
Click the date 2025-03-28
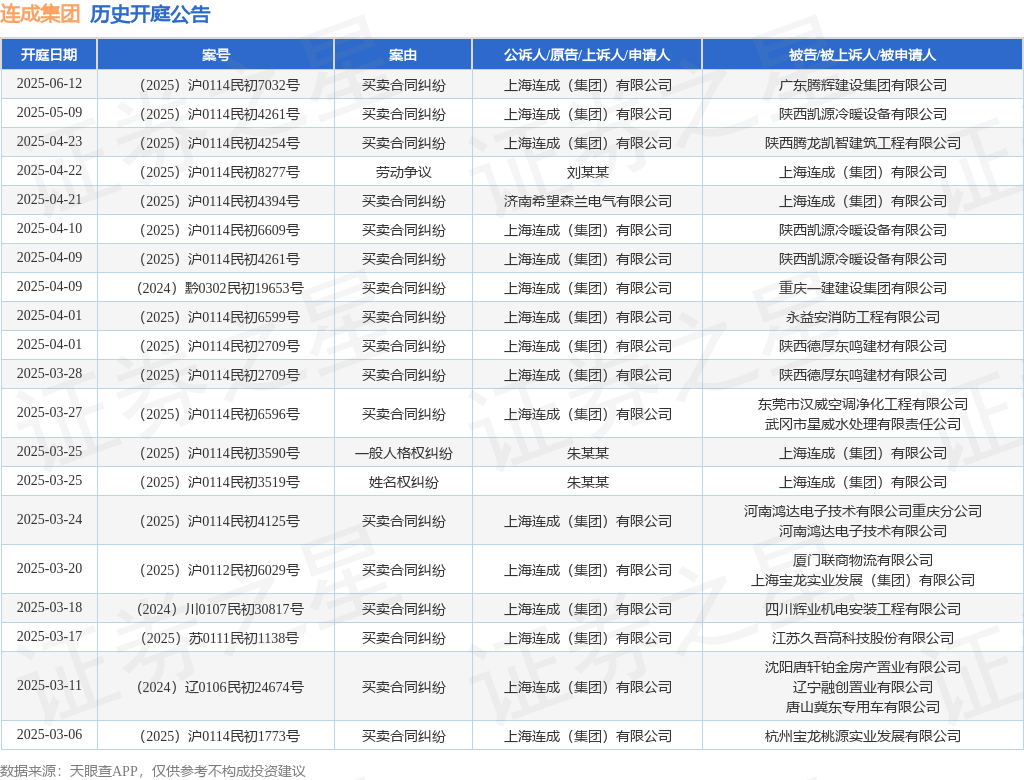49,374
